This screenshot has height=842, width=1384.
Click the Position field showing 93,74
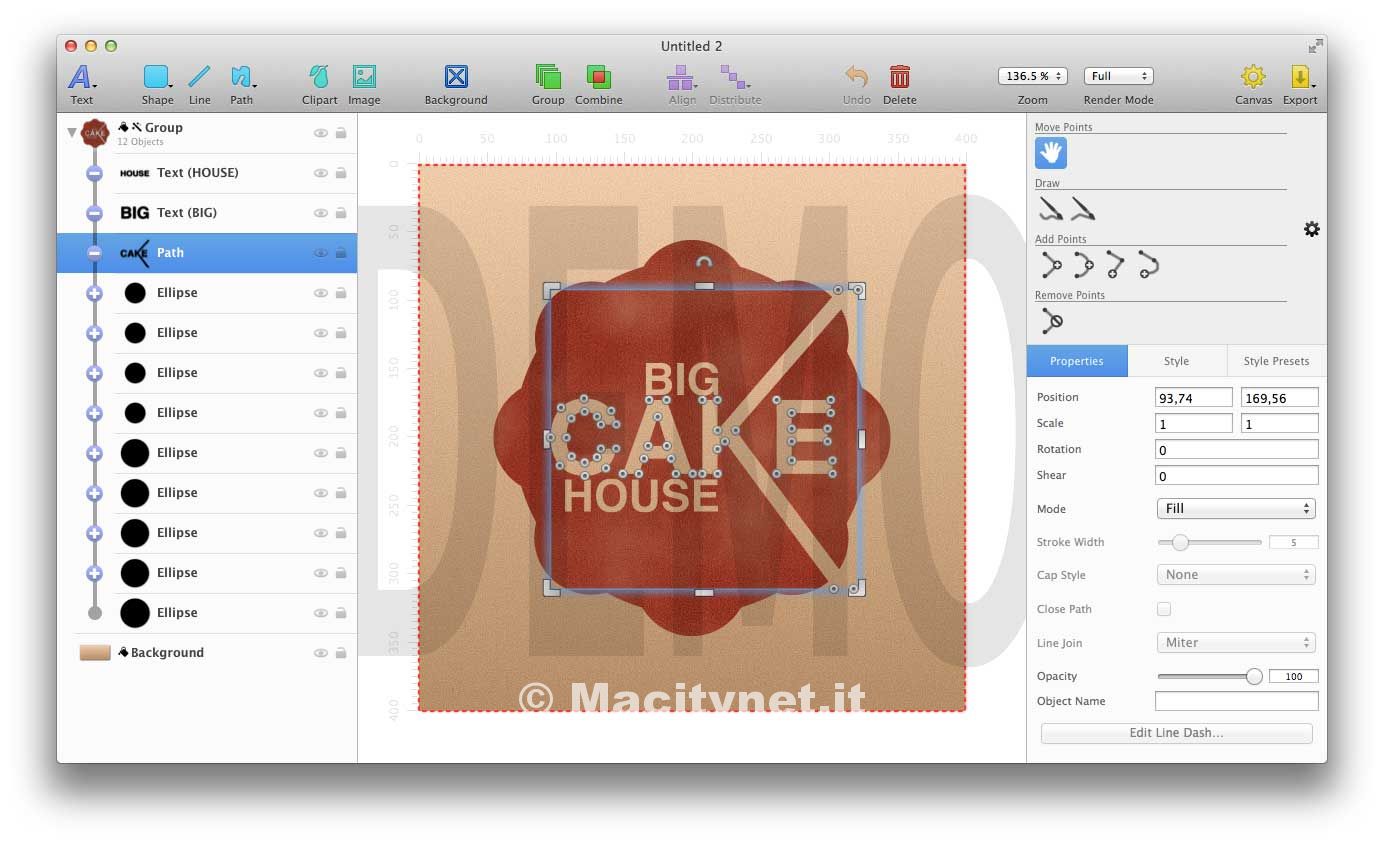click(x=1194, y=398)
